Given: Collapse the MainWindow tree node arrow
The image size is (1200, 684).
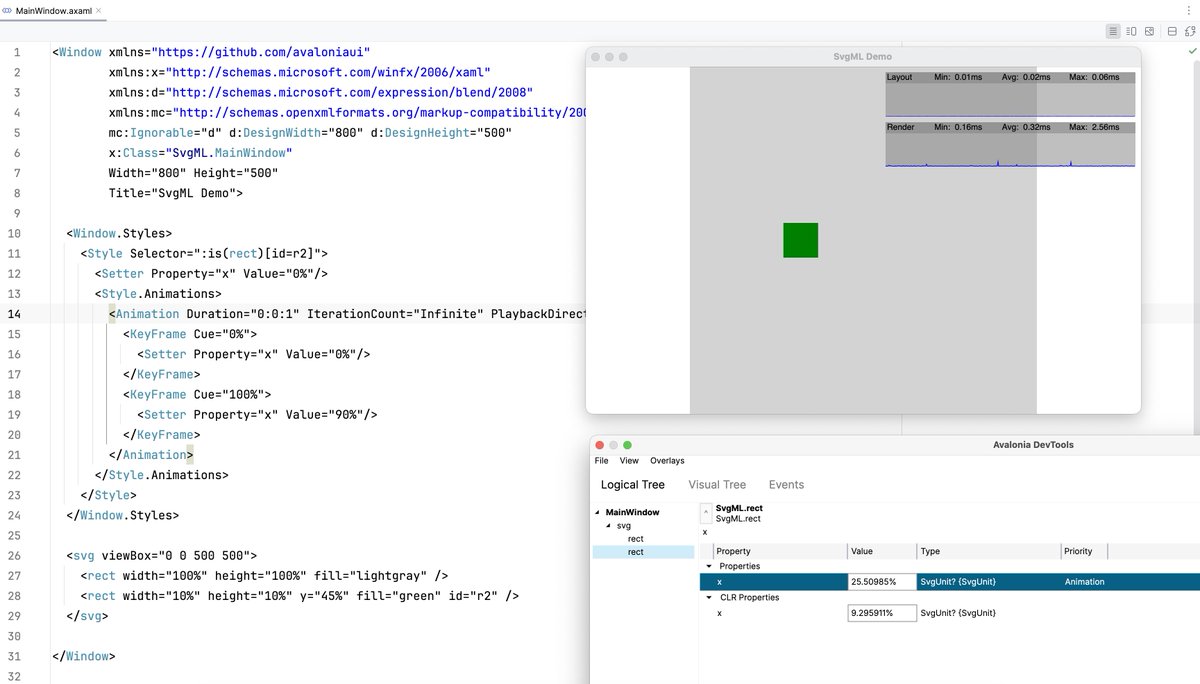Looking at the screenshot, I should pyautogui.click(x=598, y=513).
